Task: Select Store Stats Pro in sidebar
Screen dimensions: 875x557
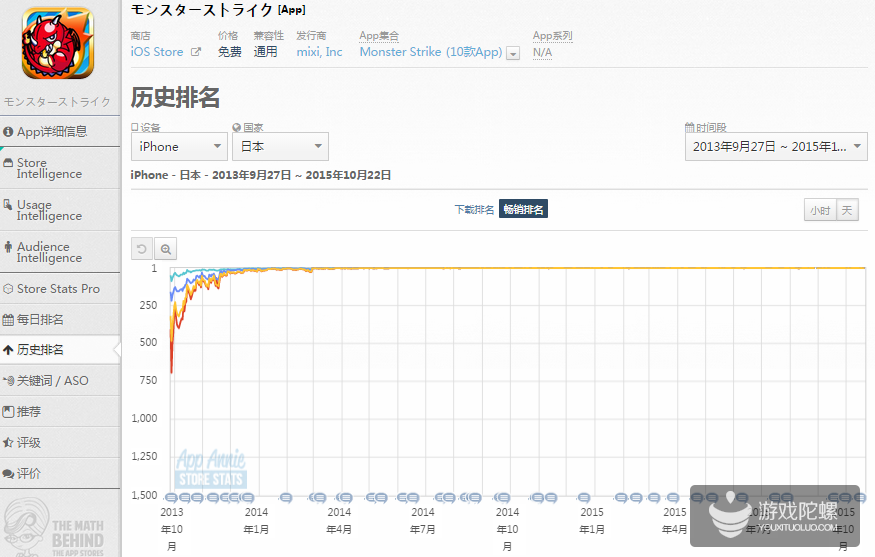Action: 60,289
